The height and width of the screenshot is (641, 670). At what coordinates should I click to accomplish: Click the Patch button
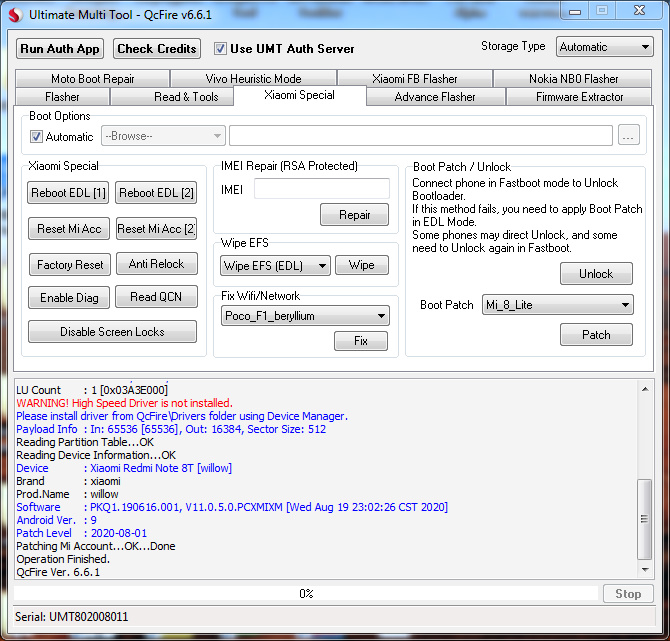coord(596,335)
